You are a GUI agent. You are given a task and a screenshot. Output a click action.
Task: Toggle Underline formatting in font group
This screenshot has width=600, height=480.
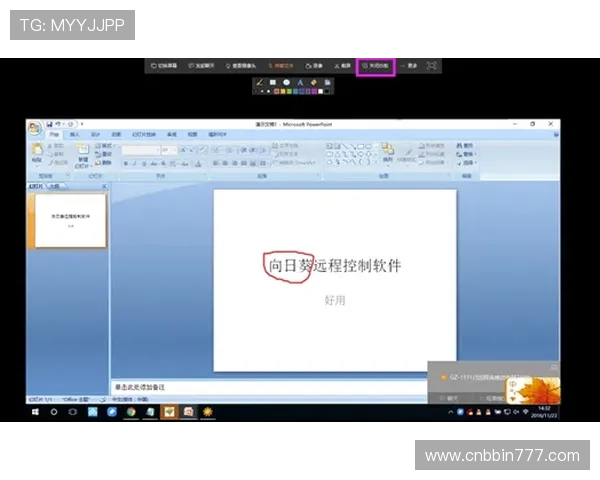(144, 164)
